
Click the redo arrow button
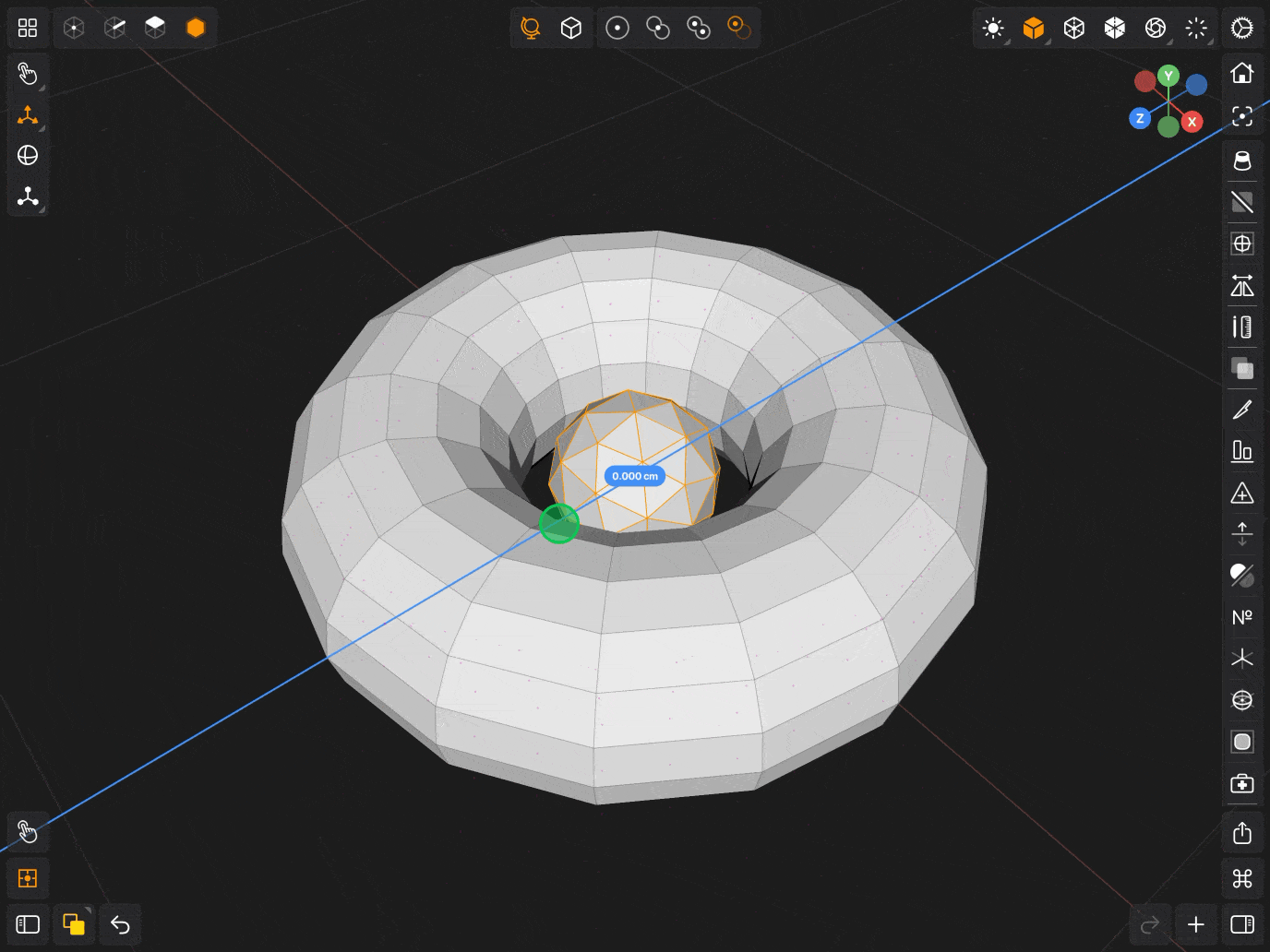[x=1150, y=924]
